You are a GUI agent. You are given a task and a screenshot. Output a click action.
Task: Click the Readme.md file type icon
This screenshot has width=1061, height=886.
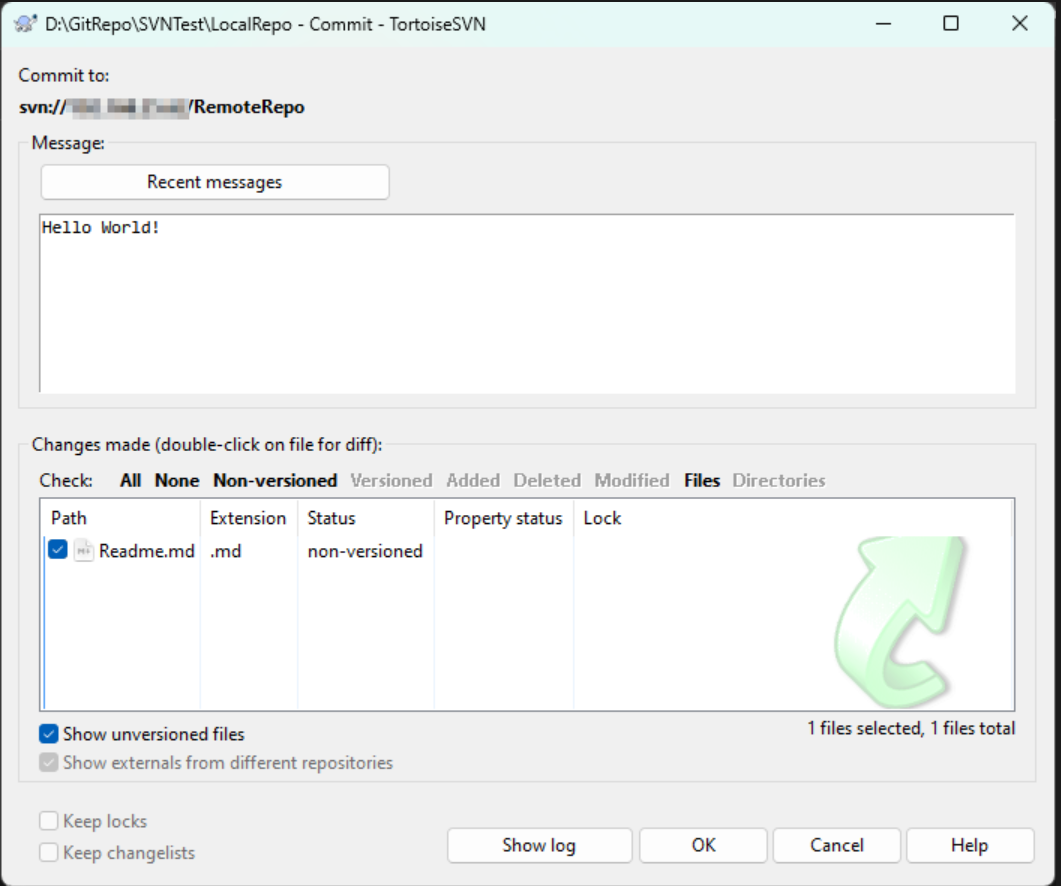coord(83,551)
